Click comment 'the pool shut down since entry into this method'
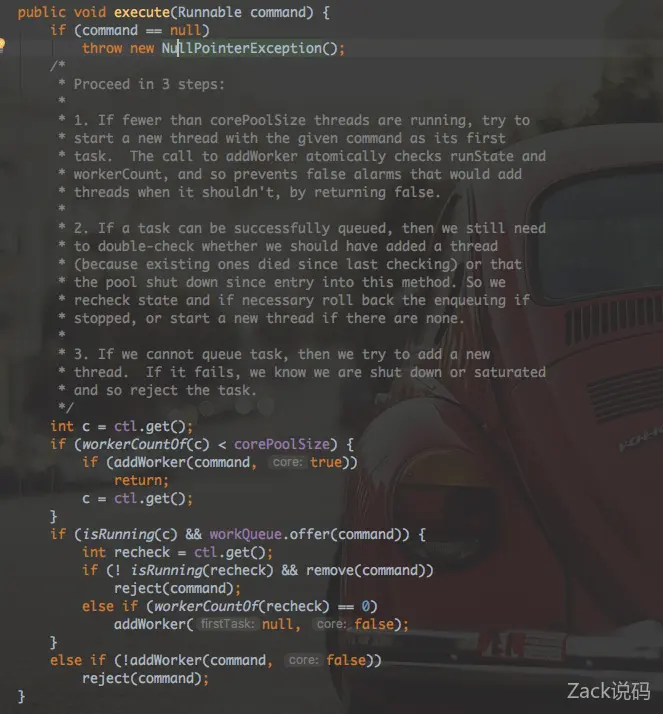This screenshot has height=714, width=663. tap(262, 282)
